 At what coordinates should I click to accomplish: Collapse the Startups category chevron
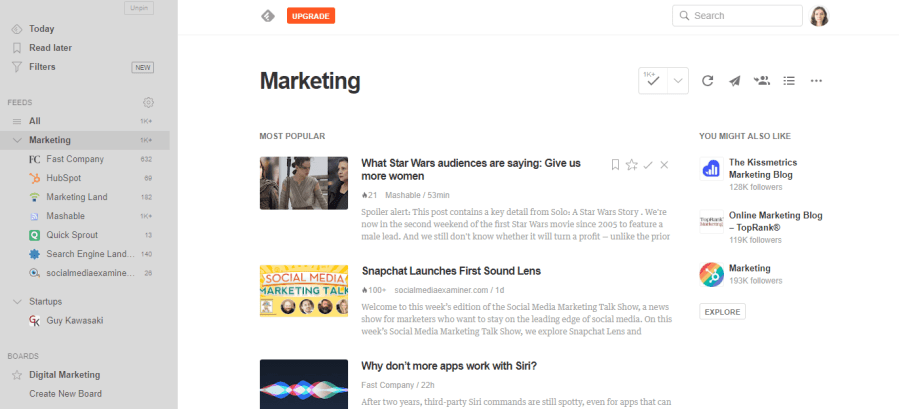(17, 302)
